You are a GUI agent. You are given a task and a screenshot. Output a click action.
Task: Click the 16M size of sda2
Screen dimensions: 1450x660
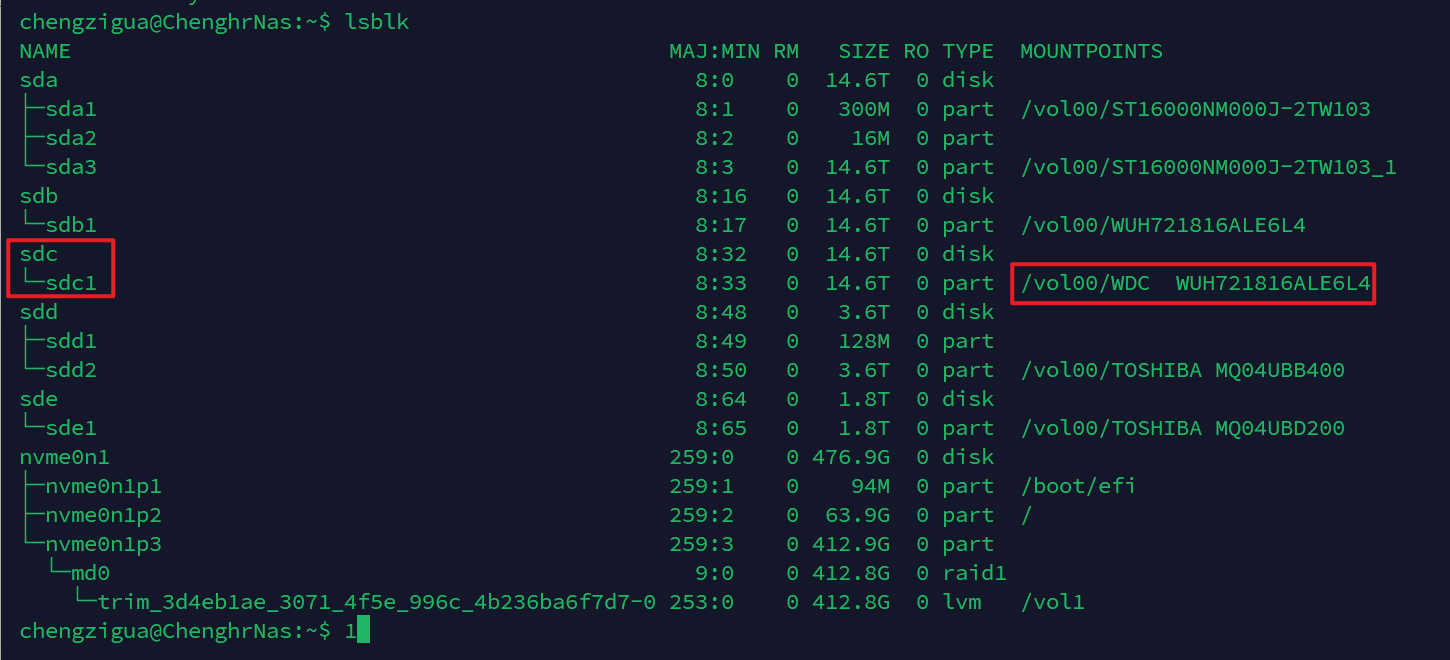click(871, 138)
